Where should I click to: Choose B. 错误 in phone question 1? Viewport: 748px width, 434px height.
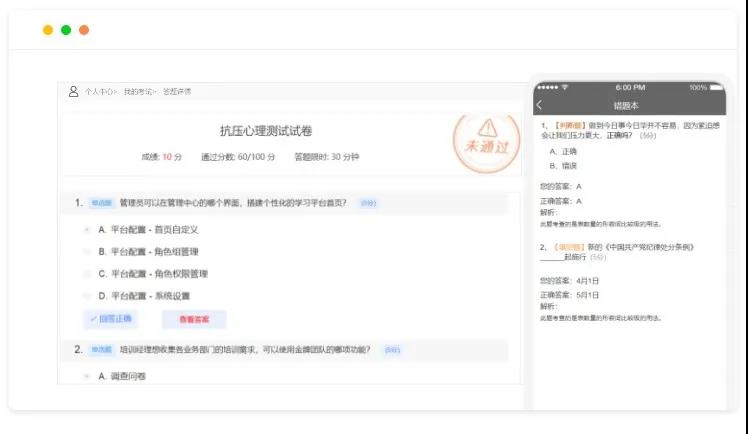(x=563, y=166)
